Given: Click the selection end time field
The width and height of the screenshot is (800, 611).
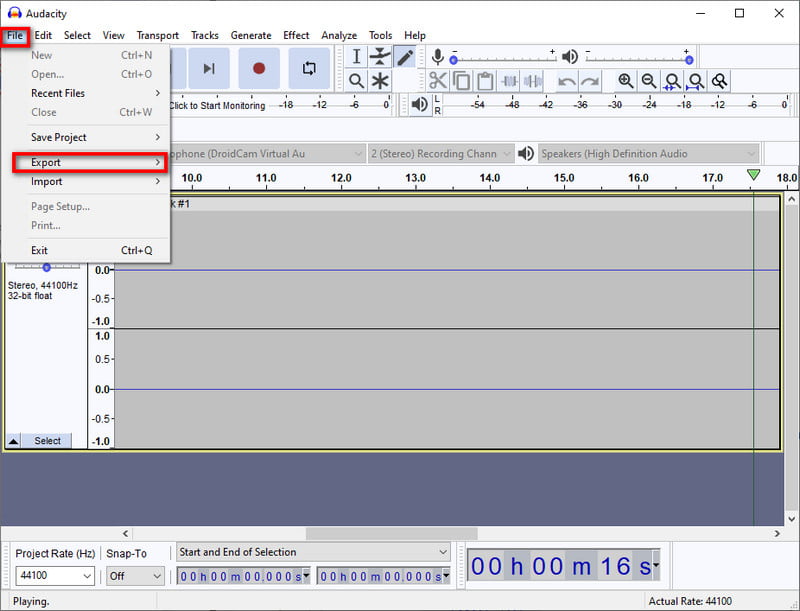Looking at the screenshot, I should tap(383, 576).
